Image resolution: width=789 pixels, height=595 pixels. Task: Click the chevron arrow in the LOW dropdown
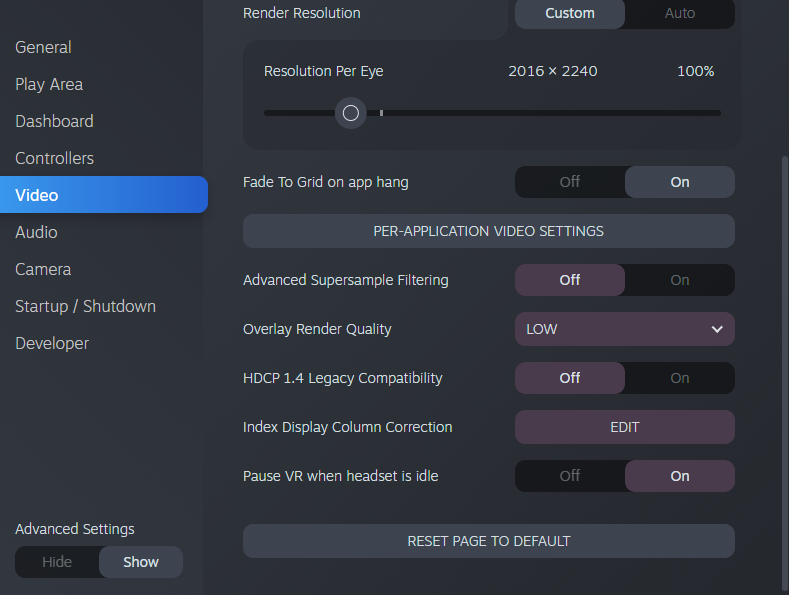click(717, 329)
